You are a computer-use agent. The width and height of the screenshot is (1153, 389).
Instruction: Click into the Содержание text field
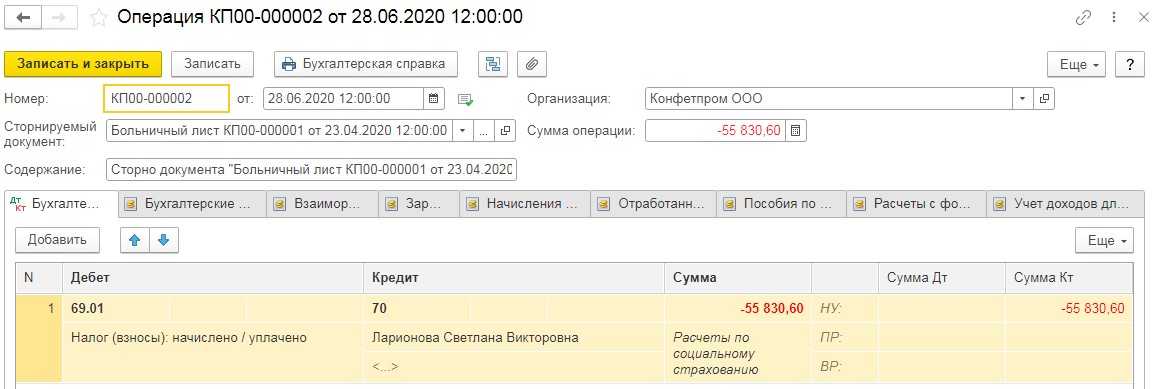tap(312, 170)
